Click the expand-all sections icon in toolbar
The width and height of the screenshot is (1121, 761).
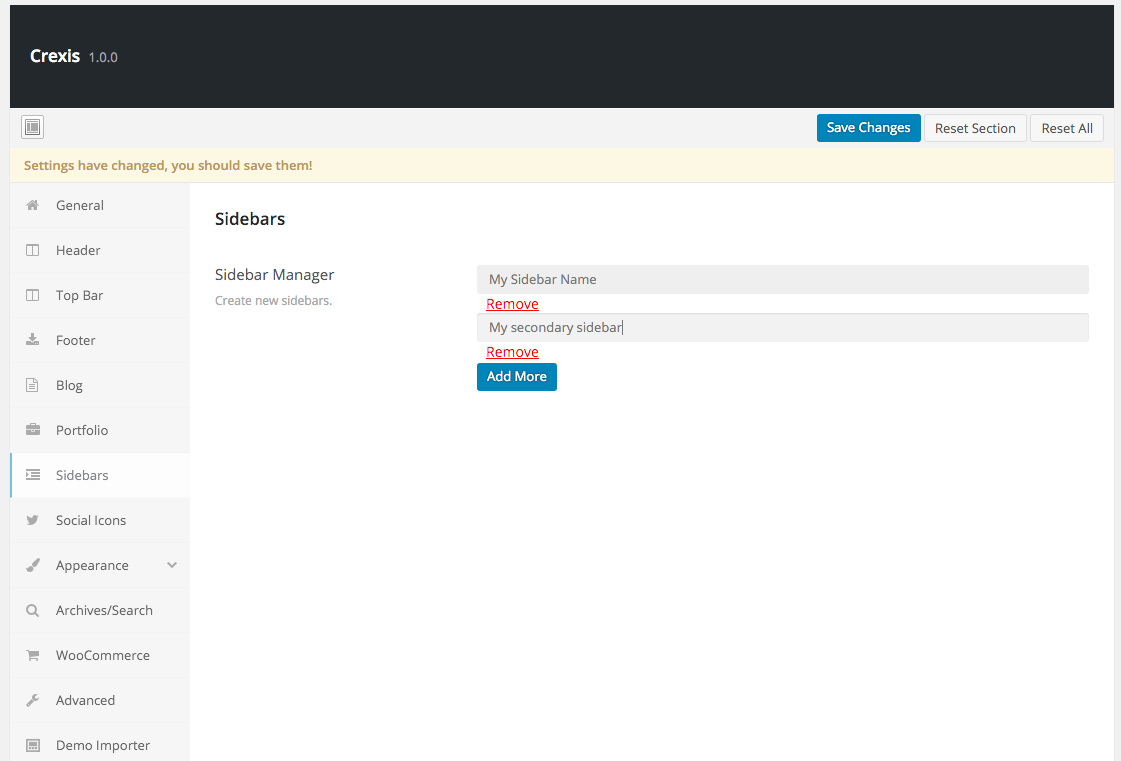32,127
